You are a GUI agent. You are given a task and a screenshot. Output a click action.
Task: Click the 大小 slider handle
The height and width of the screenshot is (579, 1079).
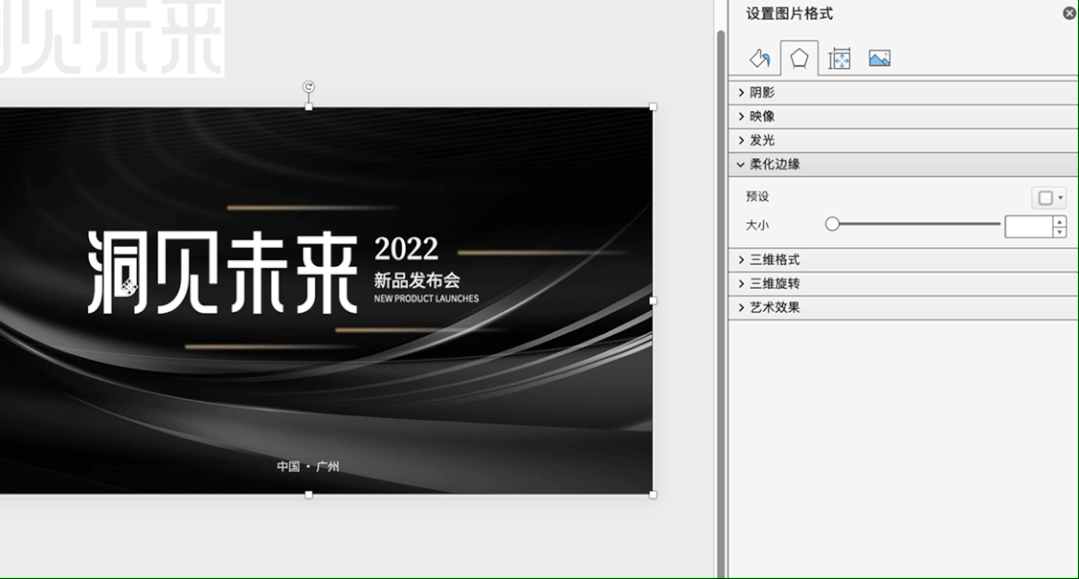tap(832, 224)
